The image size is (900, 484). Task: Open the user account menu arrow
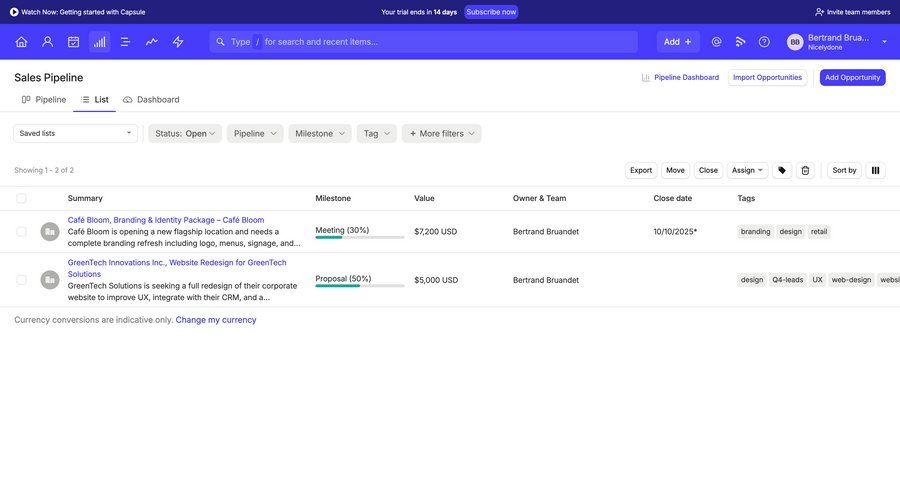point(884,42)
